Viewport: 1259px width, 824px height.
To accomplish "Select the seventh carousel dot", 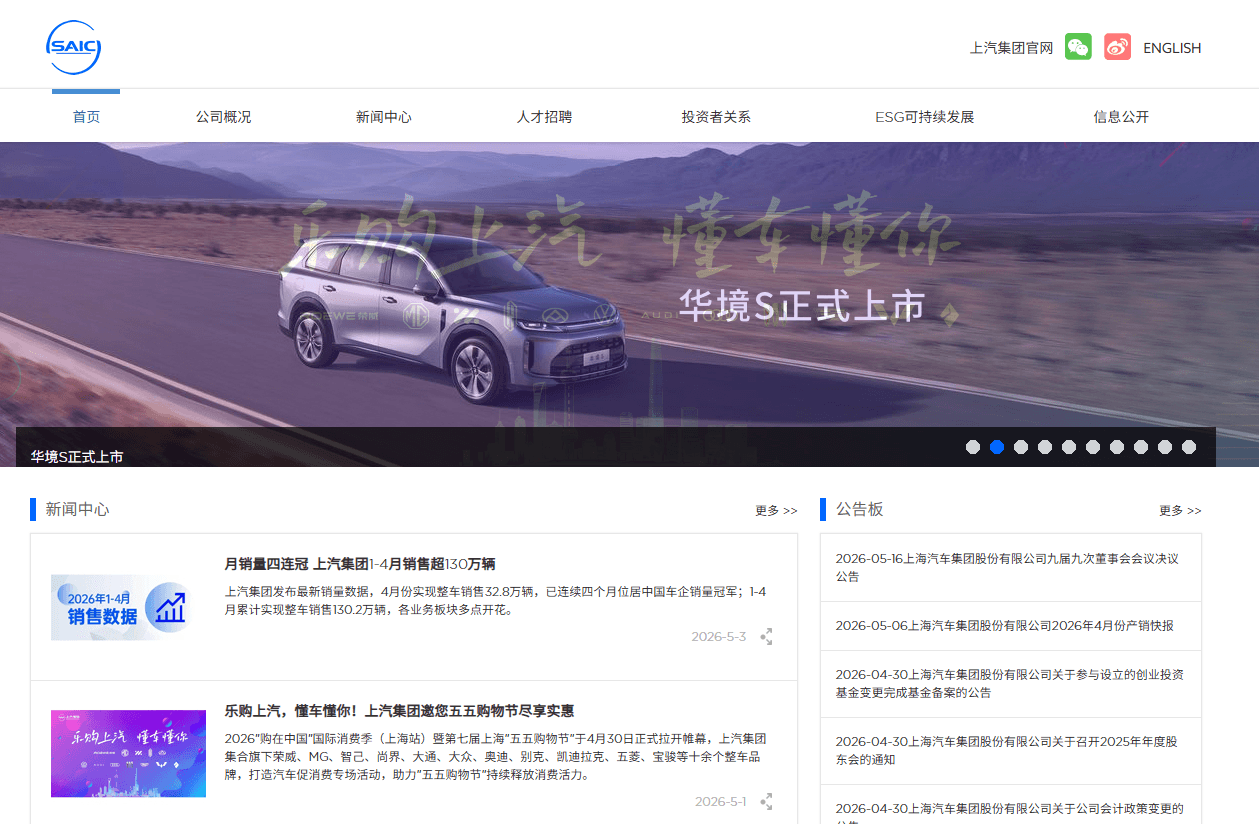I will pyautogui.click(x=1117, y=447).
